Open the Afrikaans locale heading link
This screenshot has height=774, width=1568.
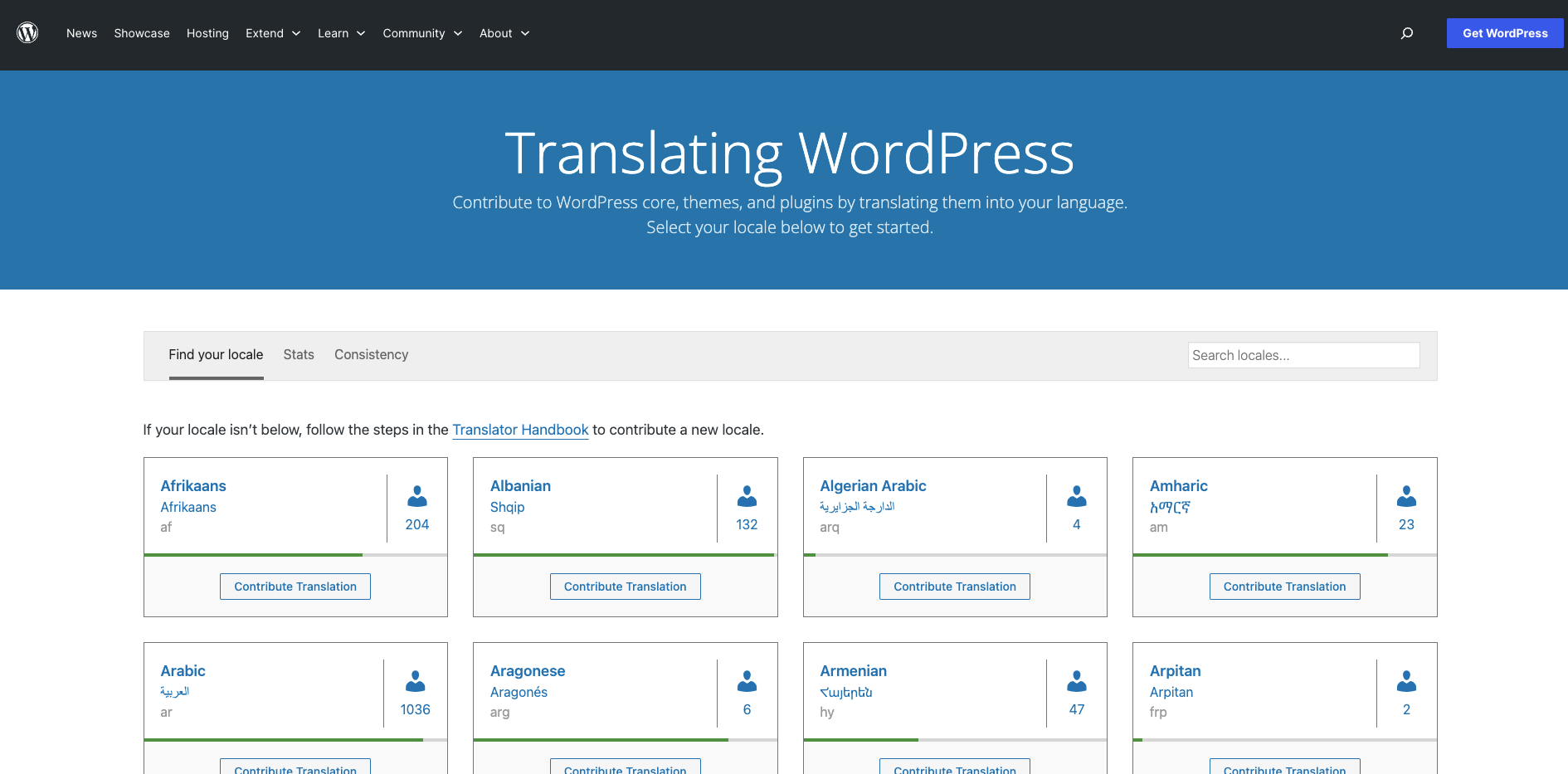(x=193, y=486)
